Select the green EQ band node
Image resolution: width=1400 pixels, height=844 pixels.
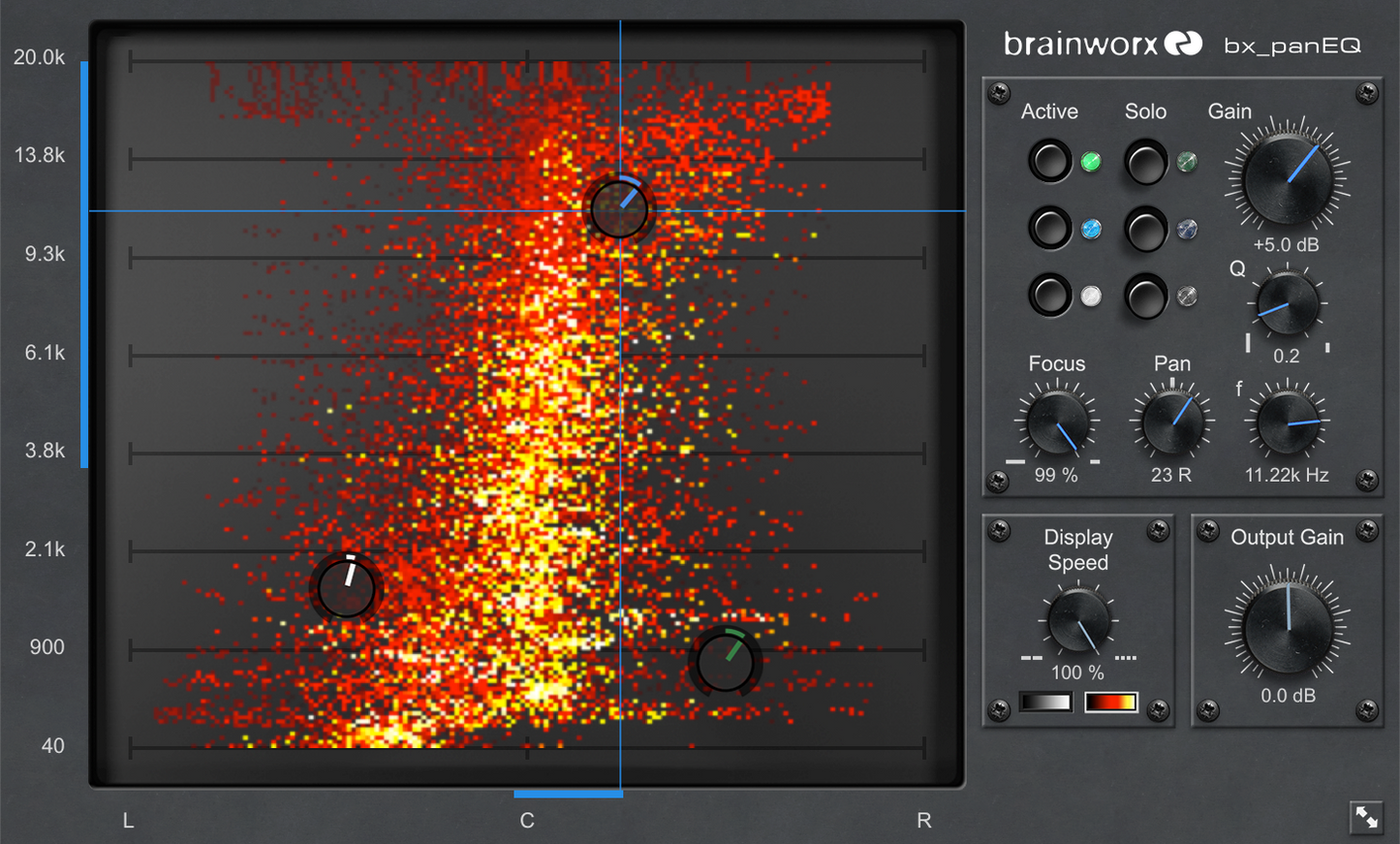pyautogui.click(x=726, y=662)
